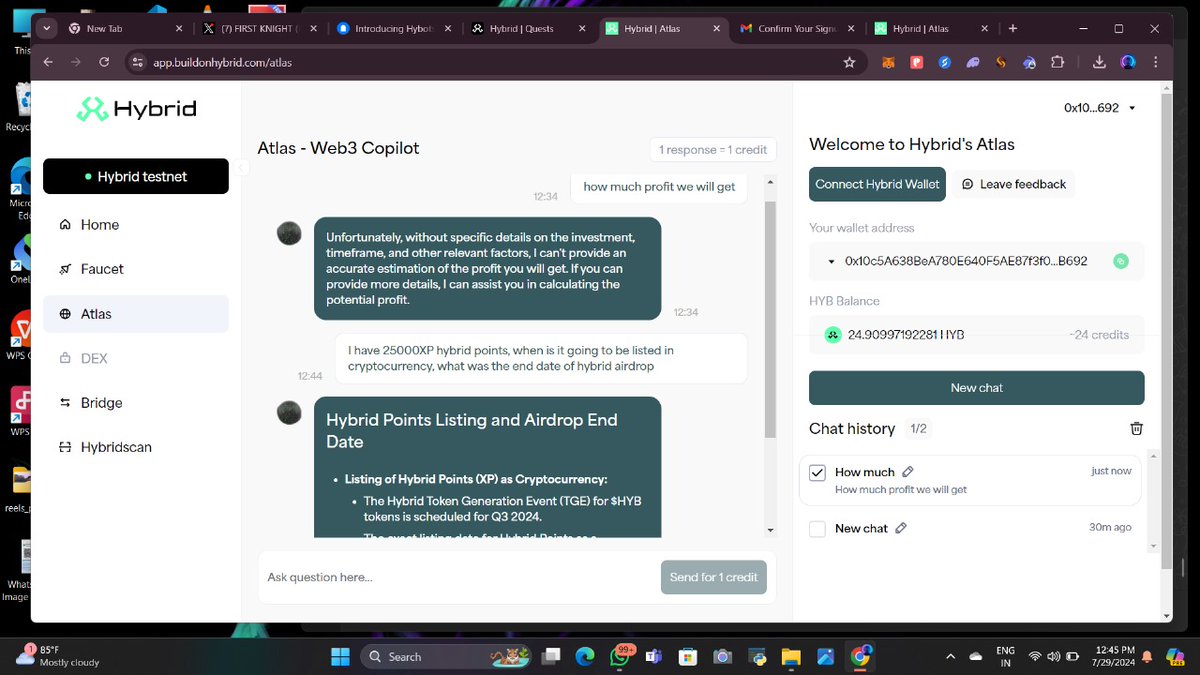Open browser Downloads

pos(1099,62)
